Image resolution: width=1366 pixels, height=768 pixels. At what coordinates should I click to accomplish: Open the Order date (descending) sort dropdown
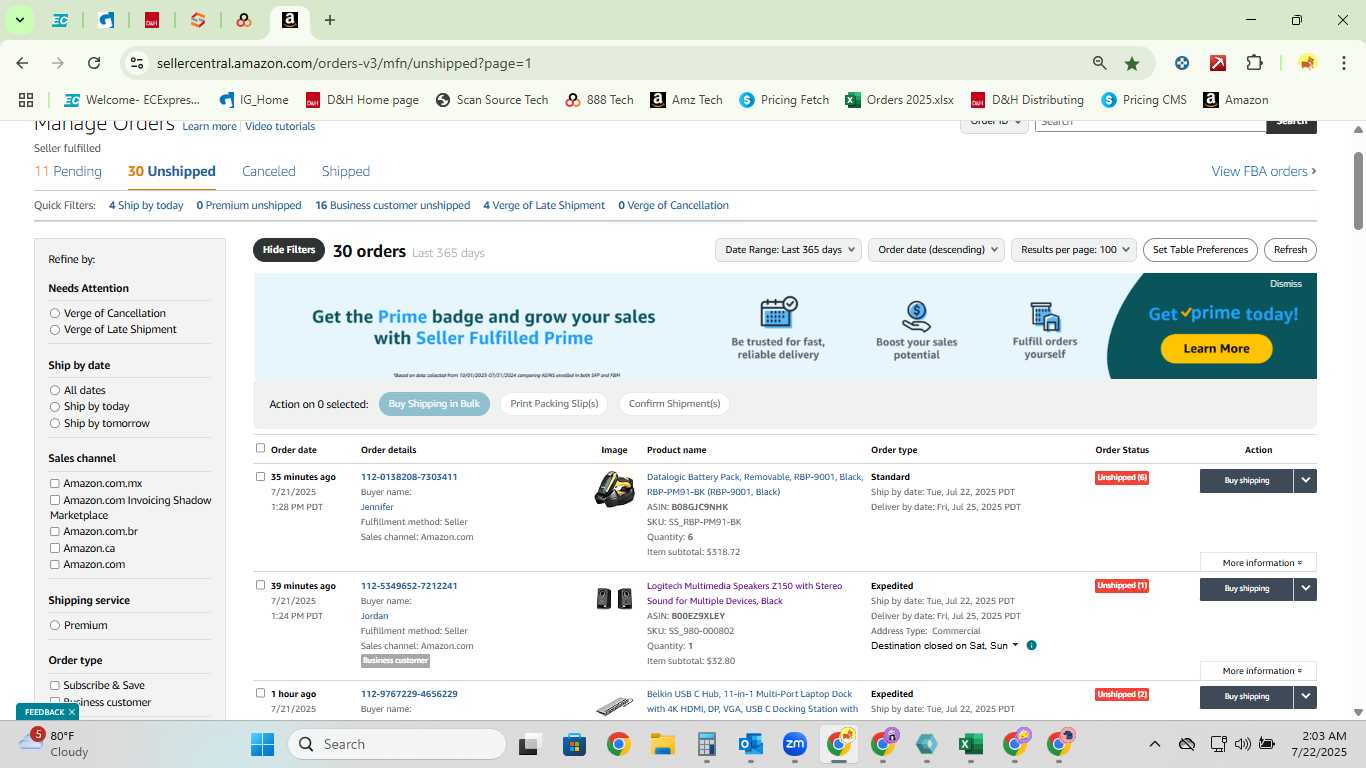pos(936,250)
